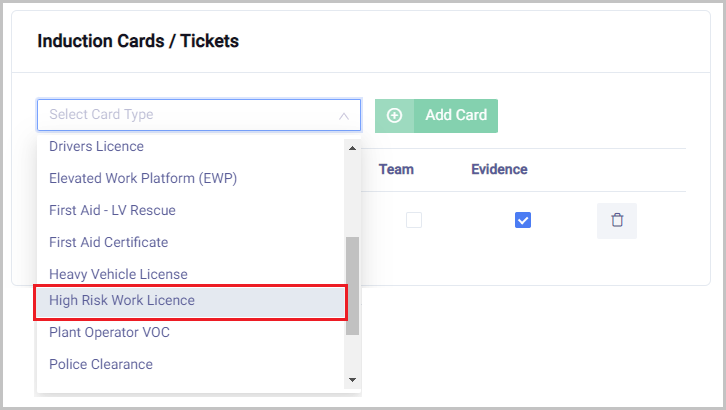Collapse the Select Card Type dropdown arrow

coord(343,115)
